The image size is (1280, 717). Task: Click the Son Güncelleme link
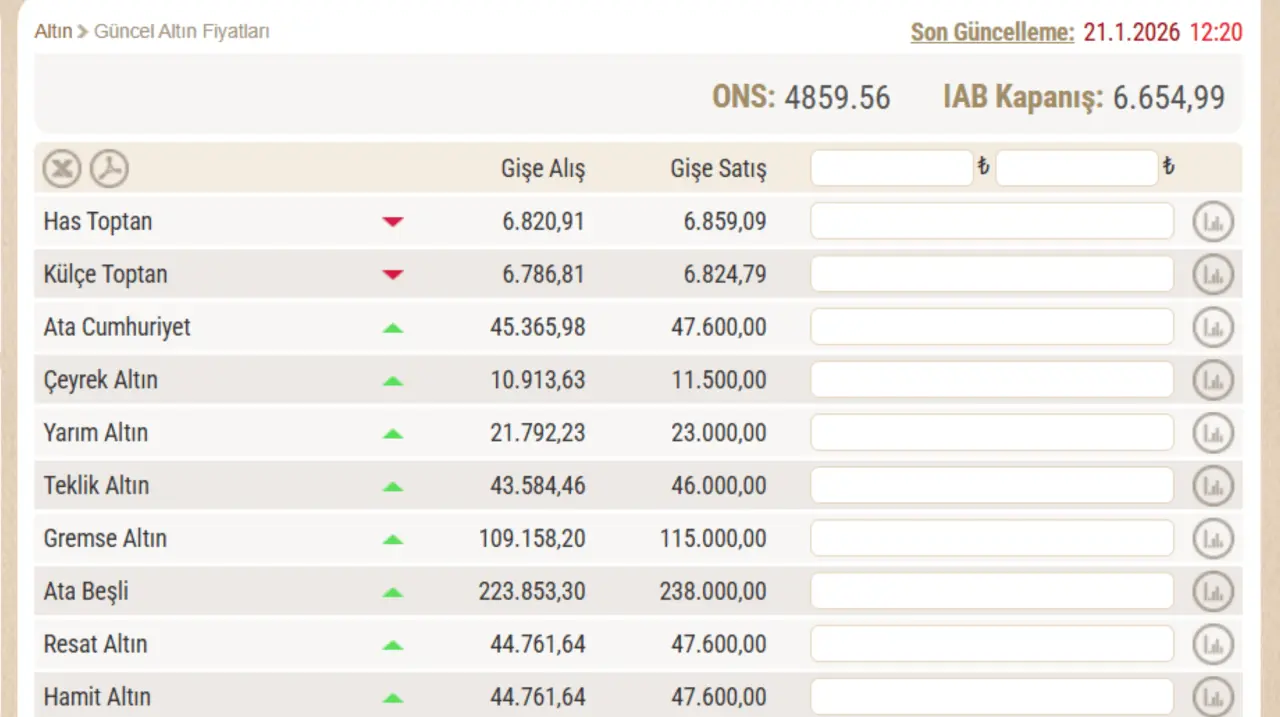pyautogui.click(x=992, y=32)
